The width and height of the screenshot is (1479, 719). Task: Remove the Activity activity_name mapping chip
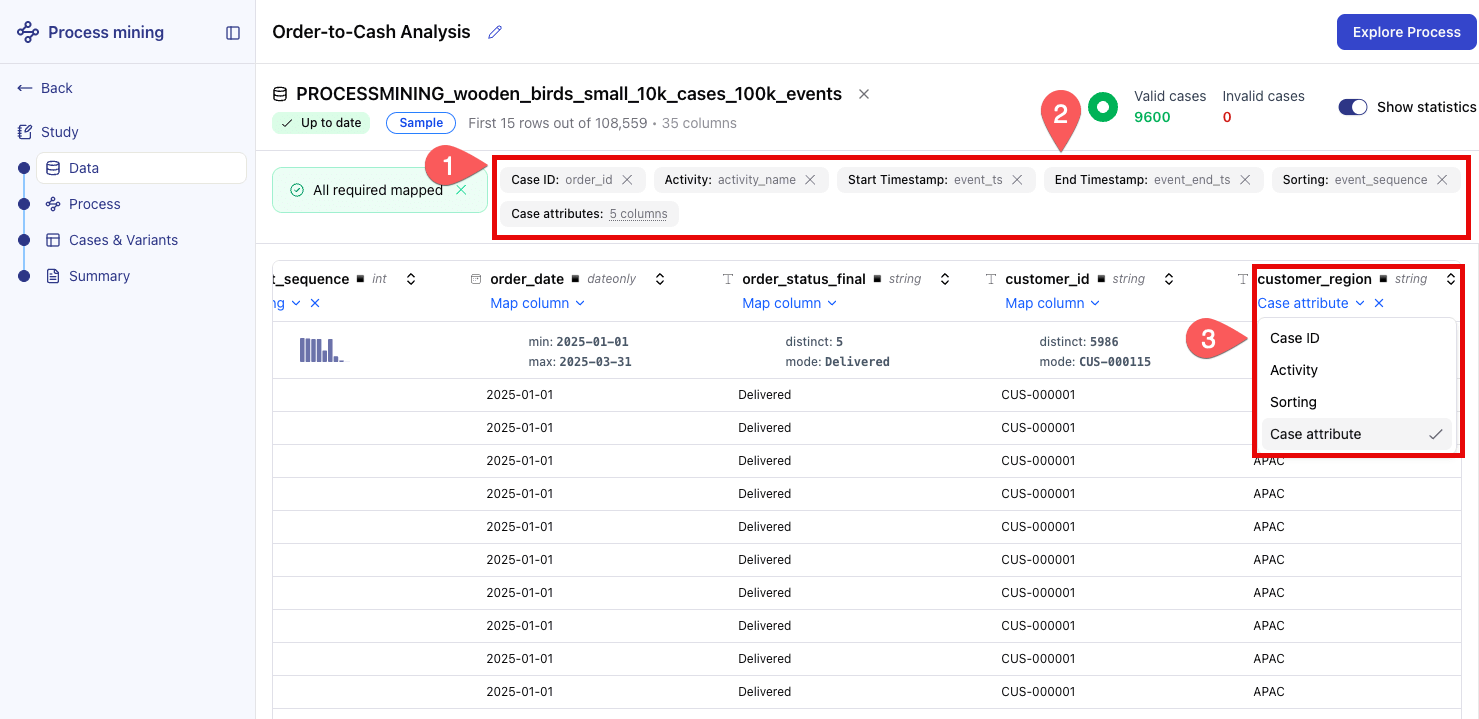810,180
